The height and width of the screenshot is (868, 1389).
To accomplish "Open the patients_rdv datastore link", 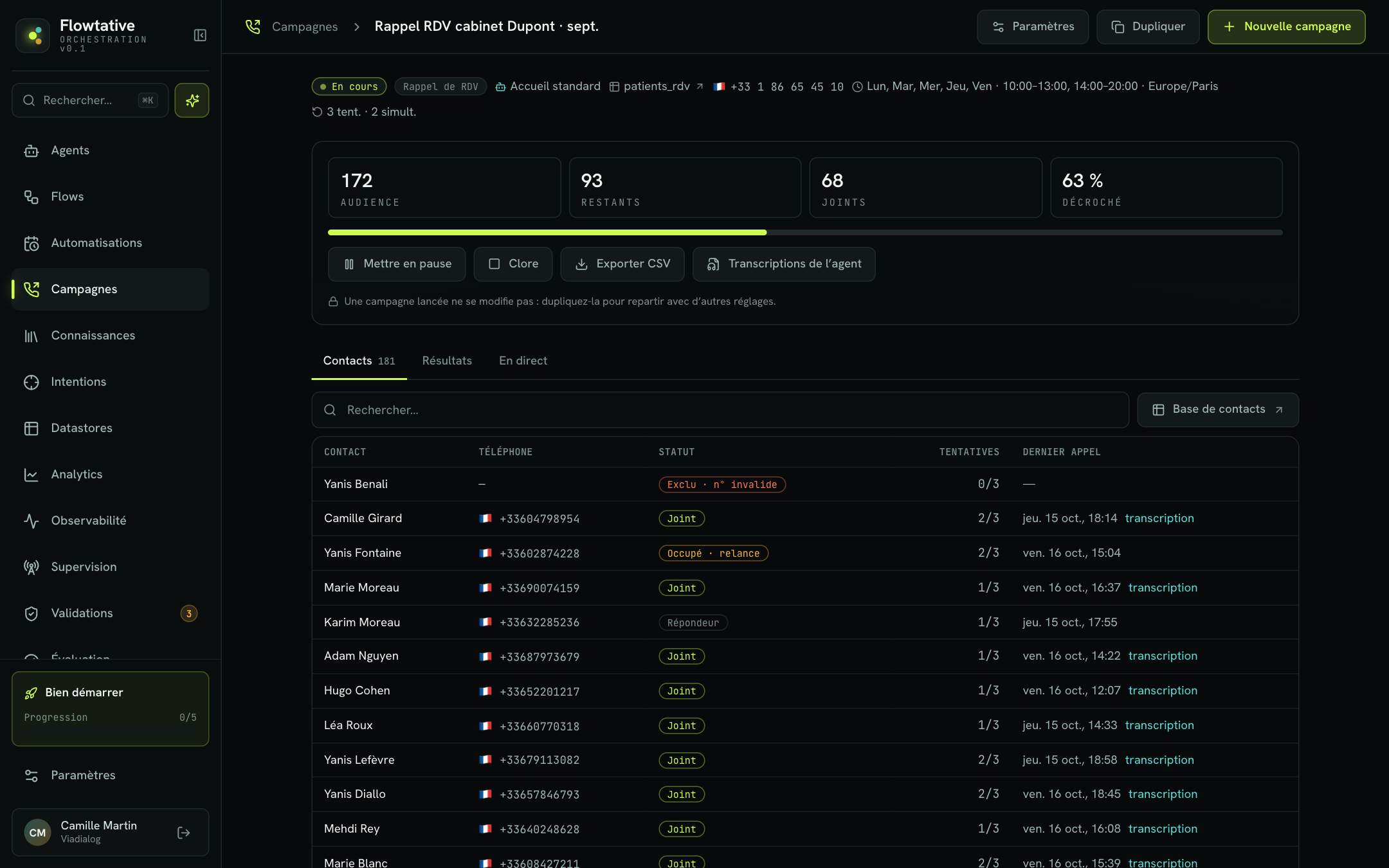I will click(x=657, y=86).
